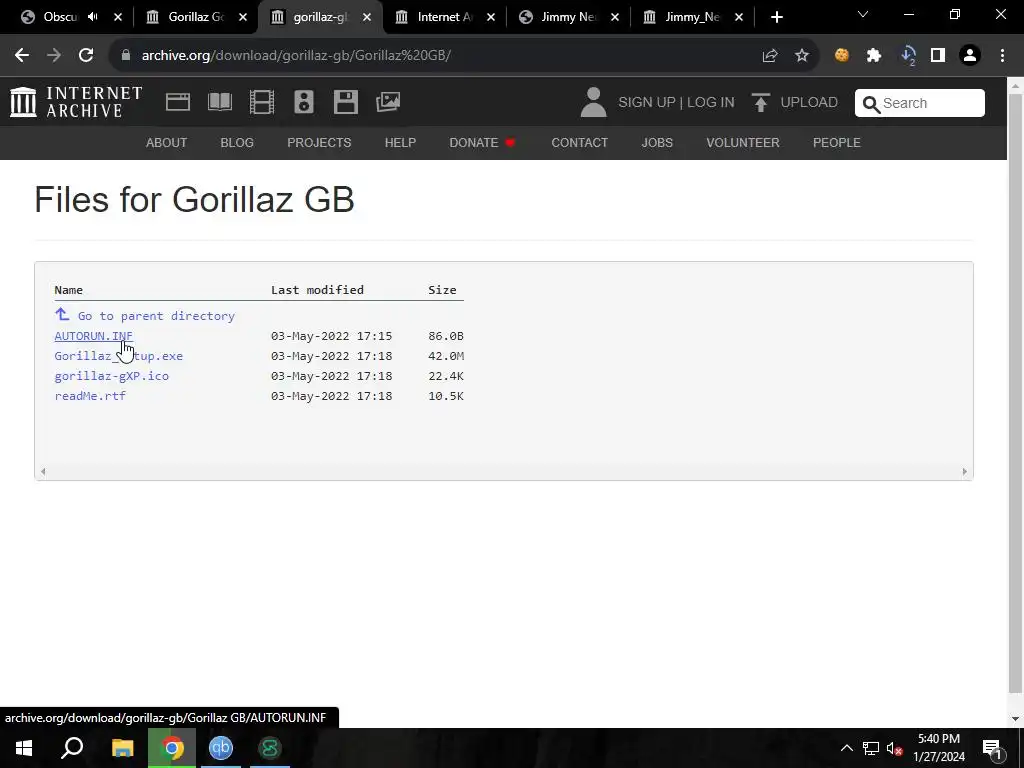
Task: Open the Software floppy-disk icon
Action: coord(345,102)
